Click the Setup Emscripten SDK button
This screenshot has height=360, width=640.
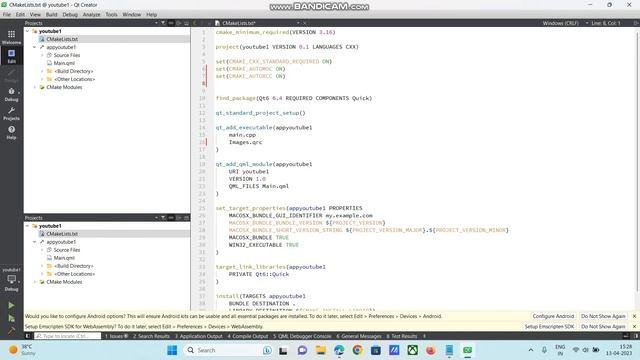[549, 327]
